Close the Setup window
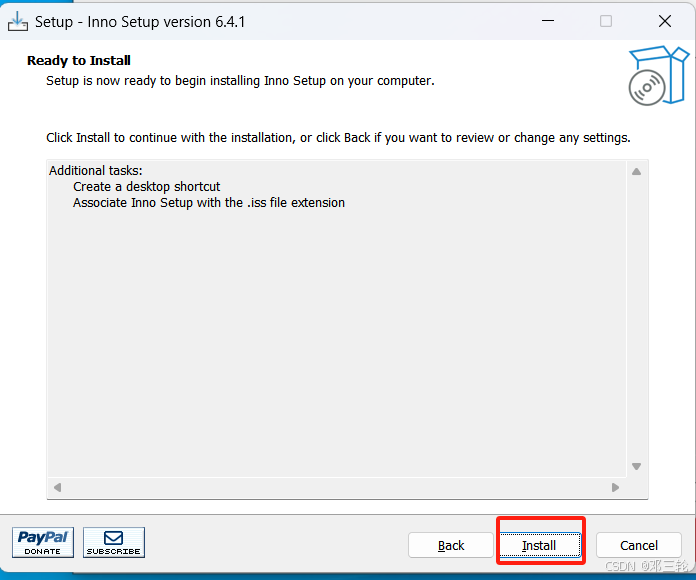Screen dimensions: 696x580 point(664,21)
